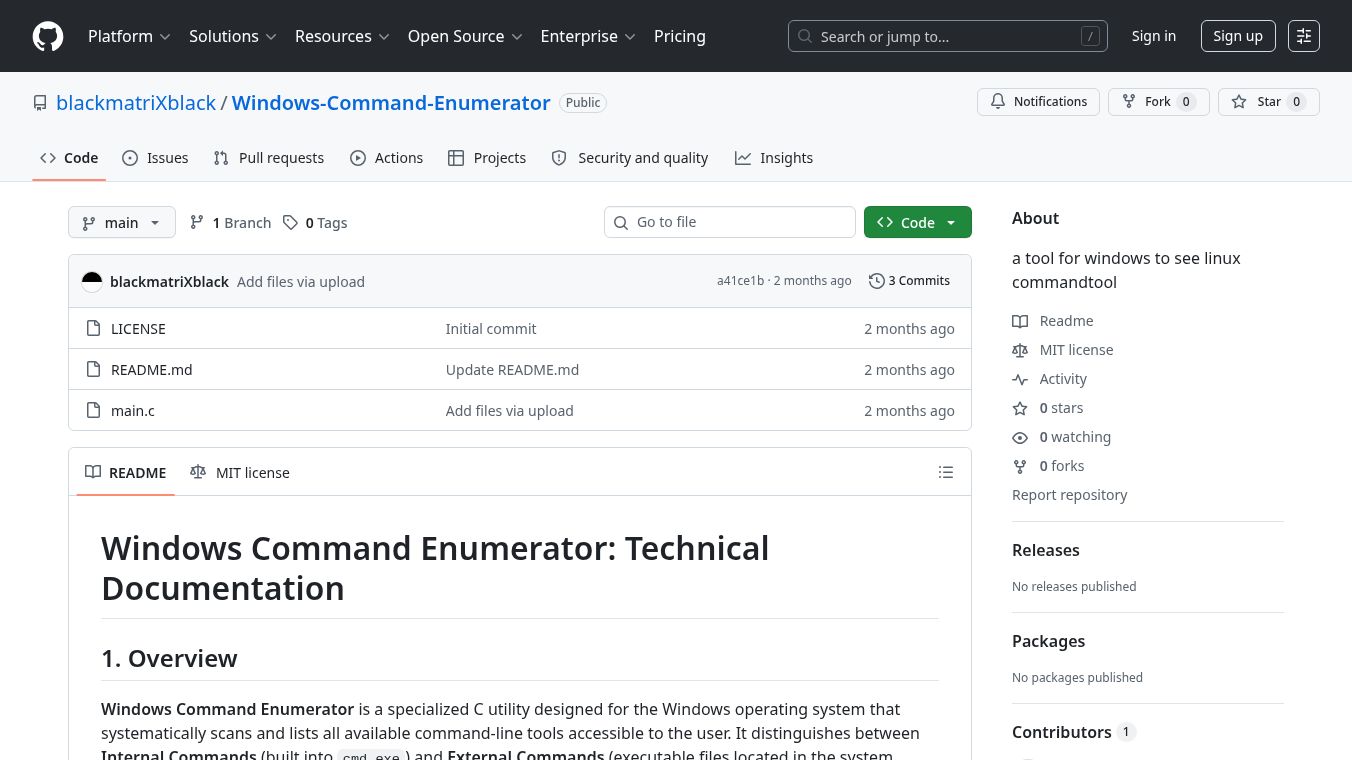Open the Projects tab
Viewport: 1352px width, 760px height.
pyautogui.click(x=487, y=158)
